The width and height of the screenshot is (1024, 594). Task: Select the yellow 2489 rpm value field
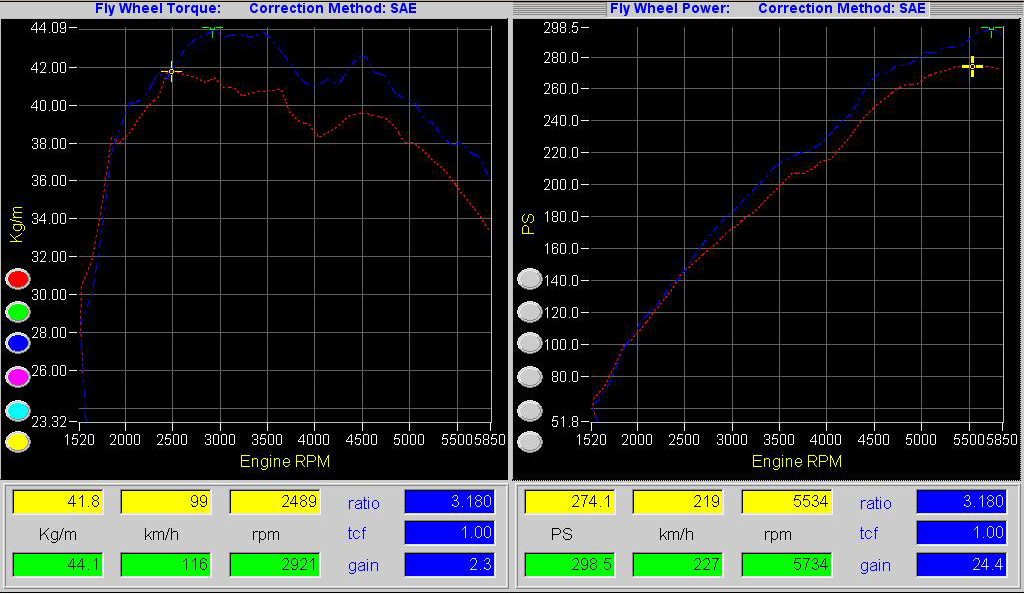tap(274, 502)
